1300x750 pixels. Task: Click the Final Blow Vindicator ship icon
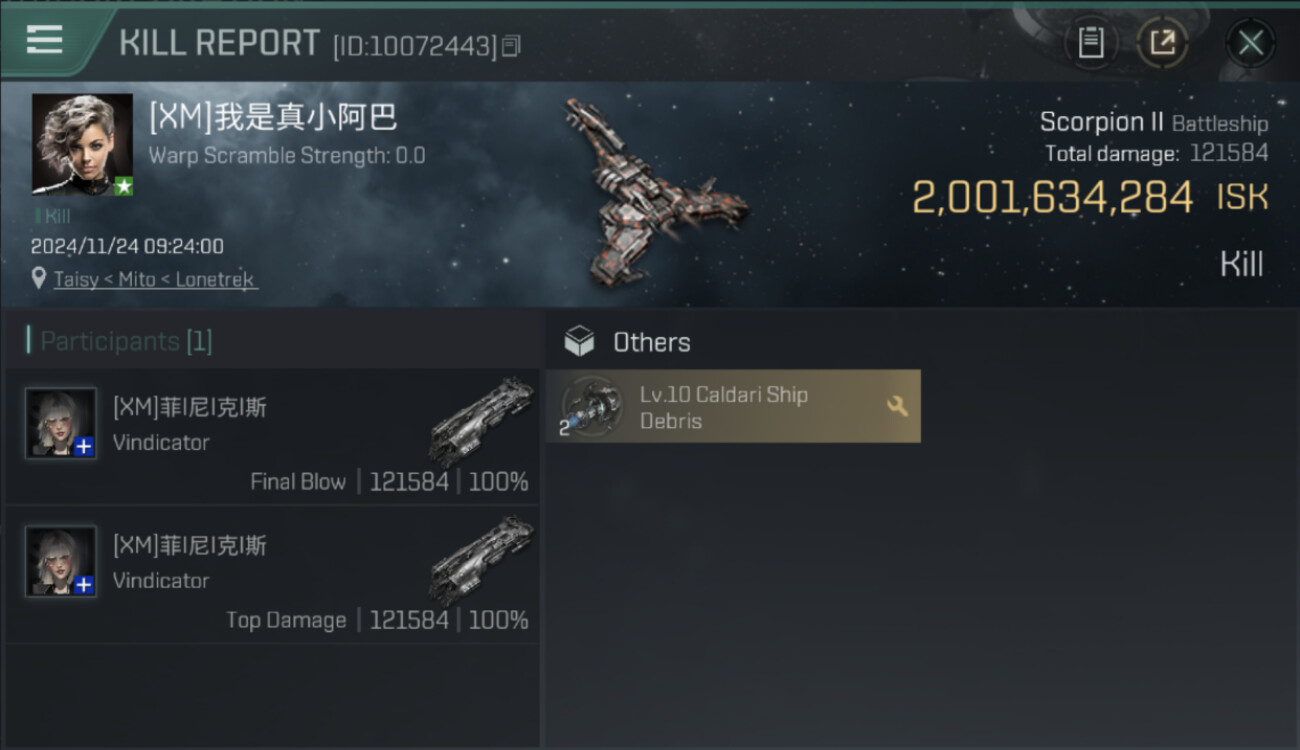click(x=481, y=421)
